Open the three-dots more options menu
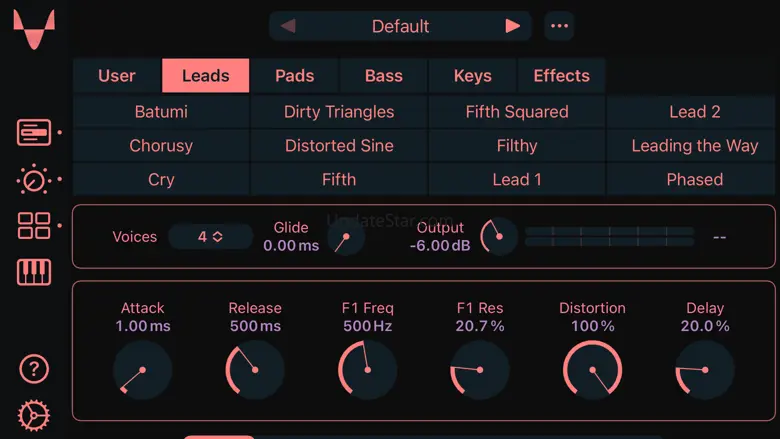The width and height of the screenshot is (780, 439). 559,27
